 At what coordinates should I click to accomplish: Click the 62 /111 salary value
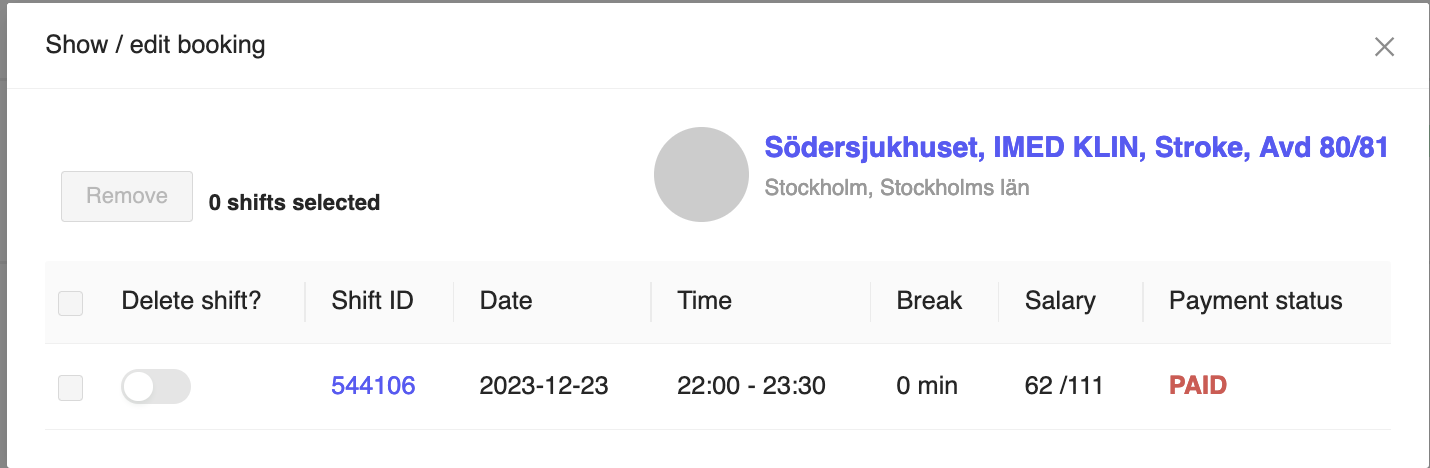[x=1064, y=386]
